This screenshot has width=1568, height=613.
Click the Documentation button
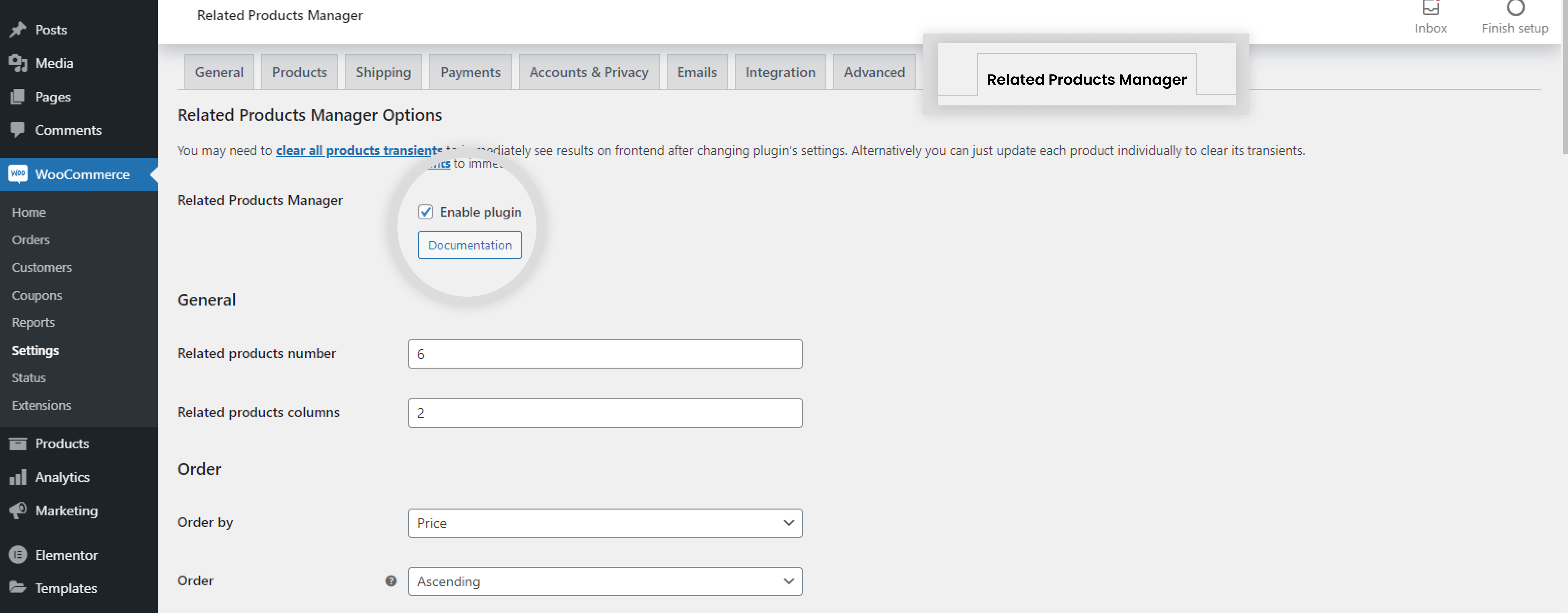[469, 244]
